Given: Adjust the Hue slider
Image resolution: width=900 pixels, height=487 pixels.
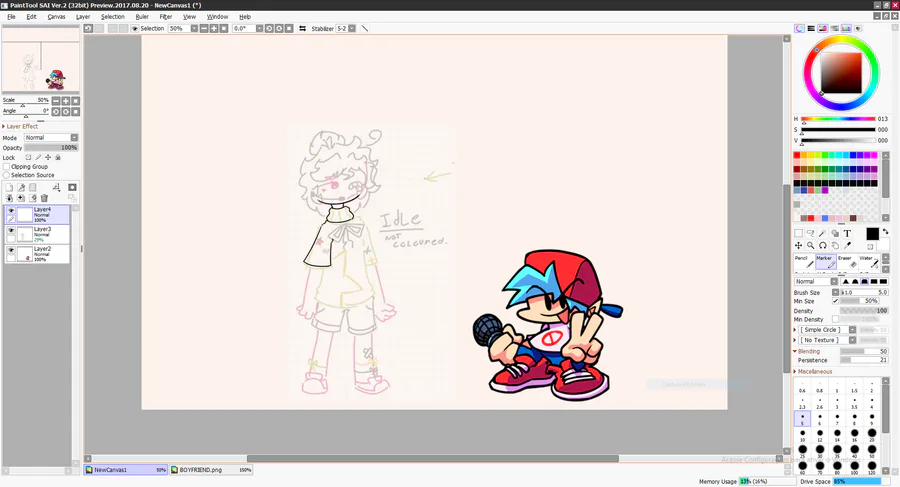Looking at the screenshot, I should (x=838, y=119).
